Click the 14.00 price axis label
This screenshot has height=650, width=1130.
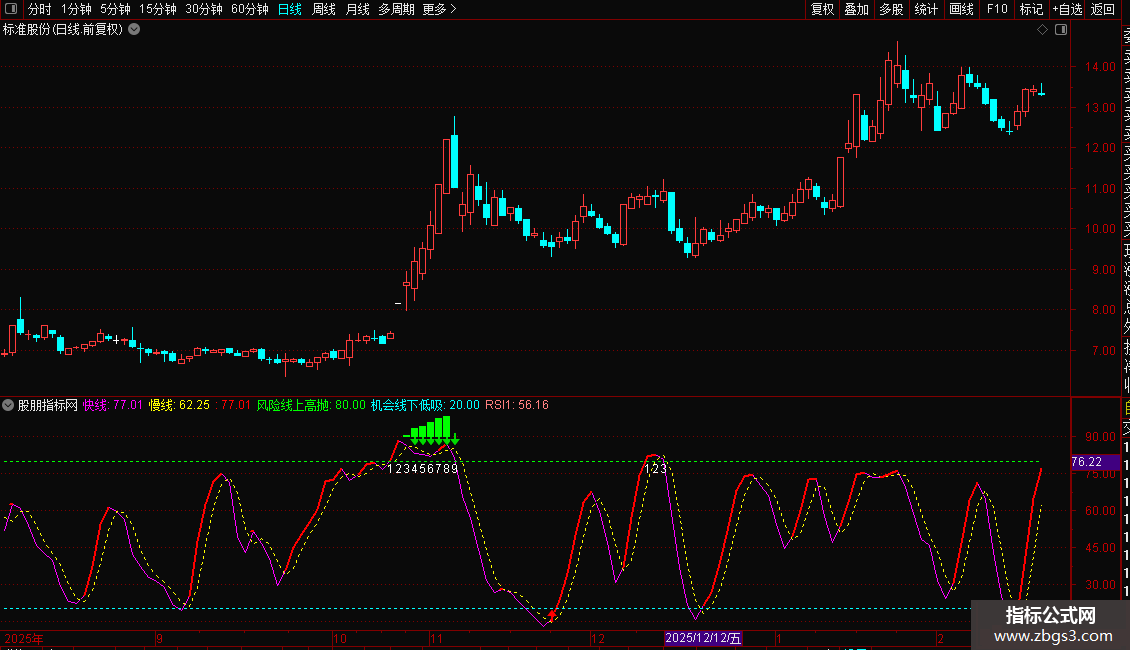tap(1100, 66)
